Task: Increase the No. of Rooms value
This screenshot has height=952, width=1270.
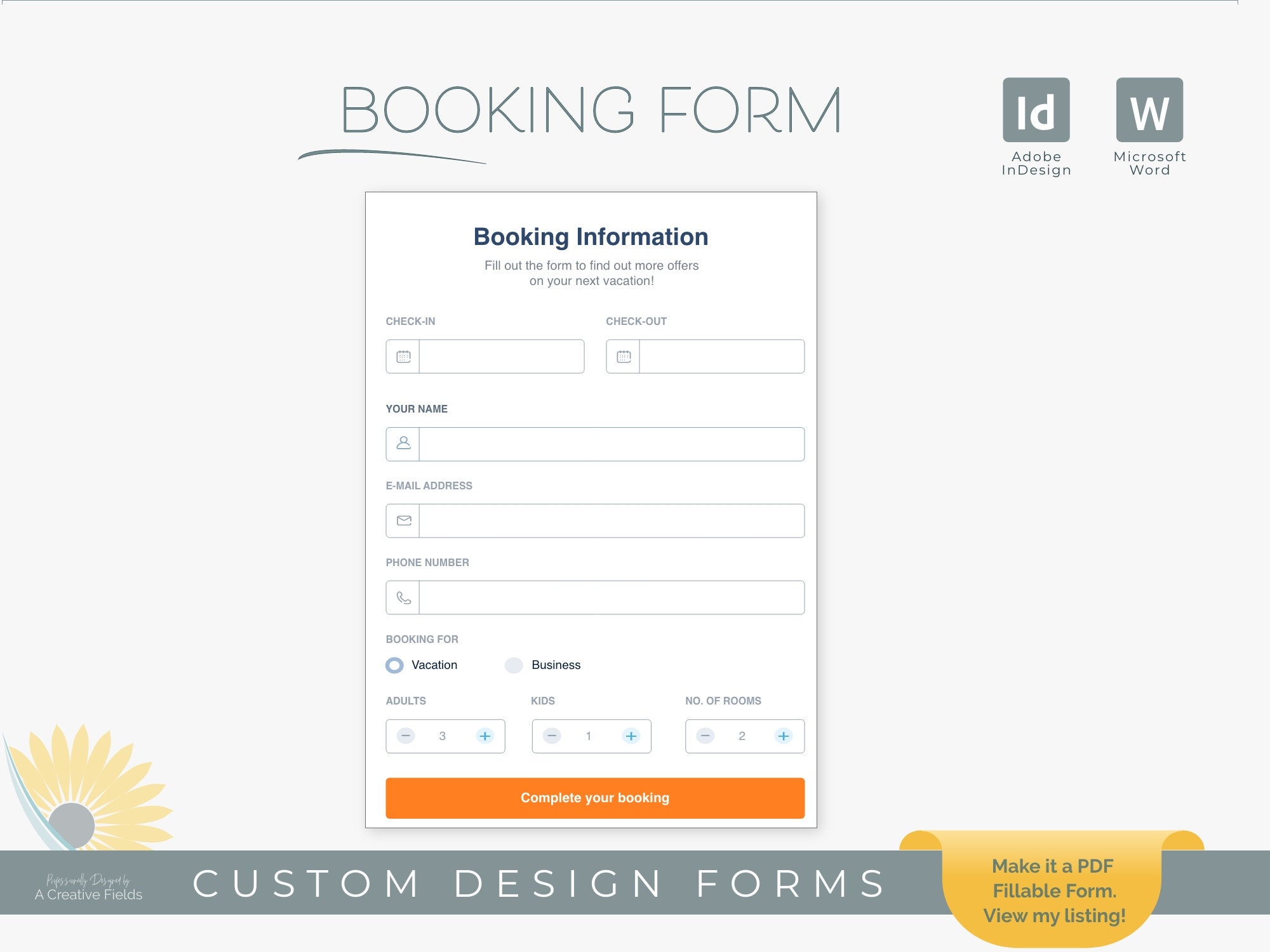Action: click(784, 736)
